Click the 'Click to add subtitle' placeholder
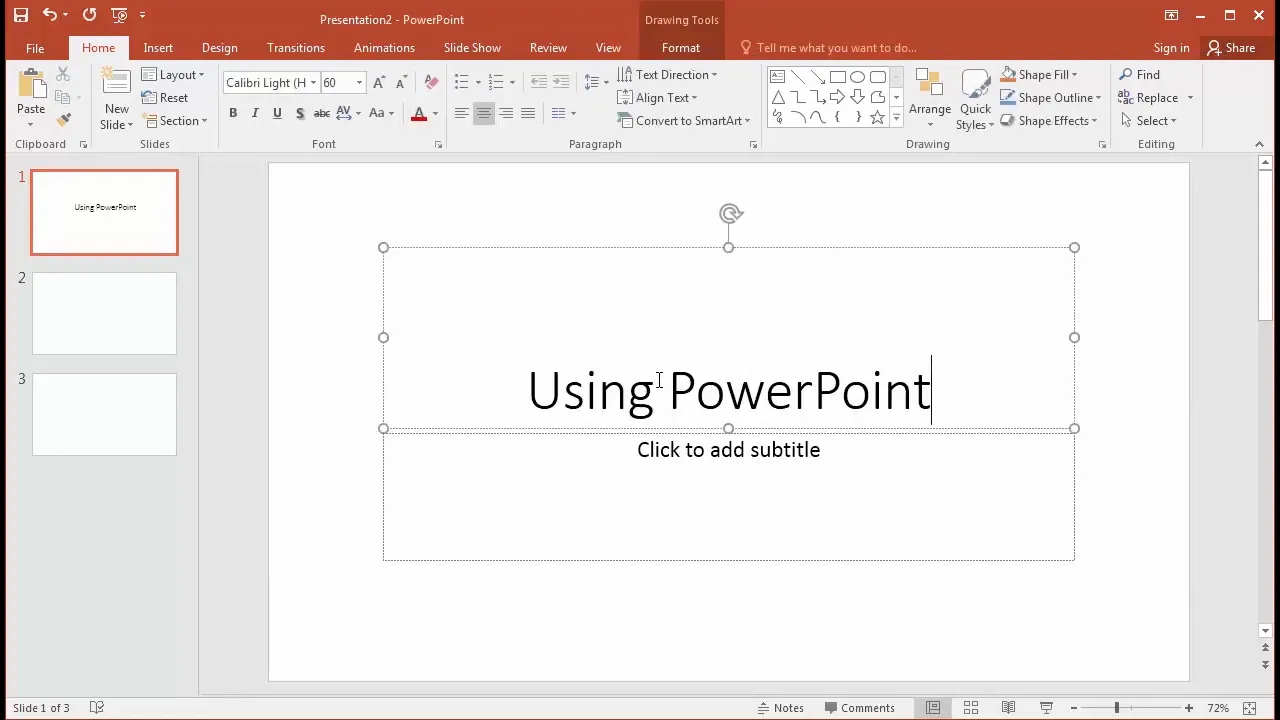The height and width of the screenshot is (720, 1280). (x=729, y=450)
